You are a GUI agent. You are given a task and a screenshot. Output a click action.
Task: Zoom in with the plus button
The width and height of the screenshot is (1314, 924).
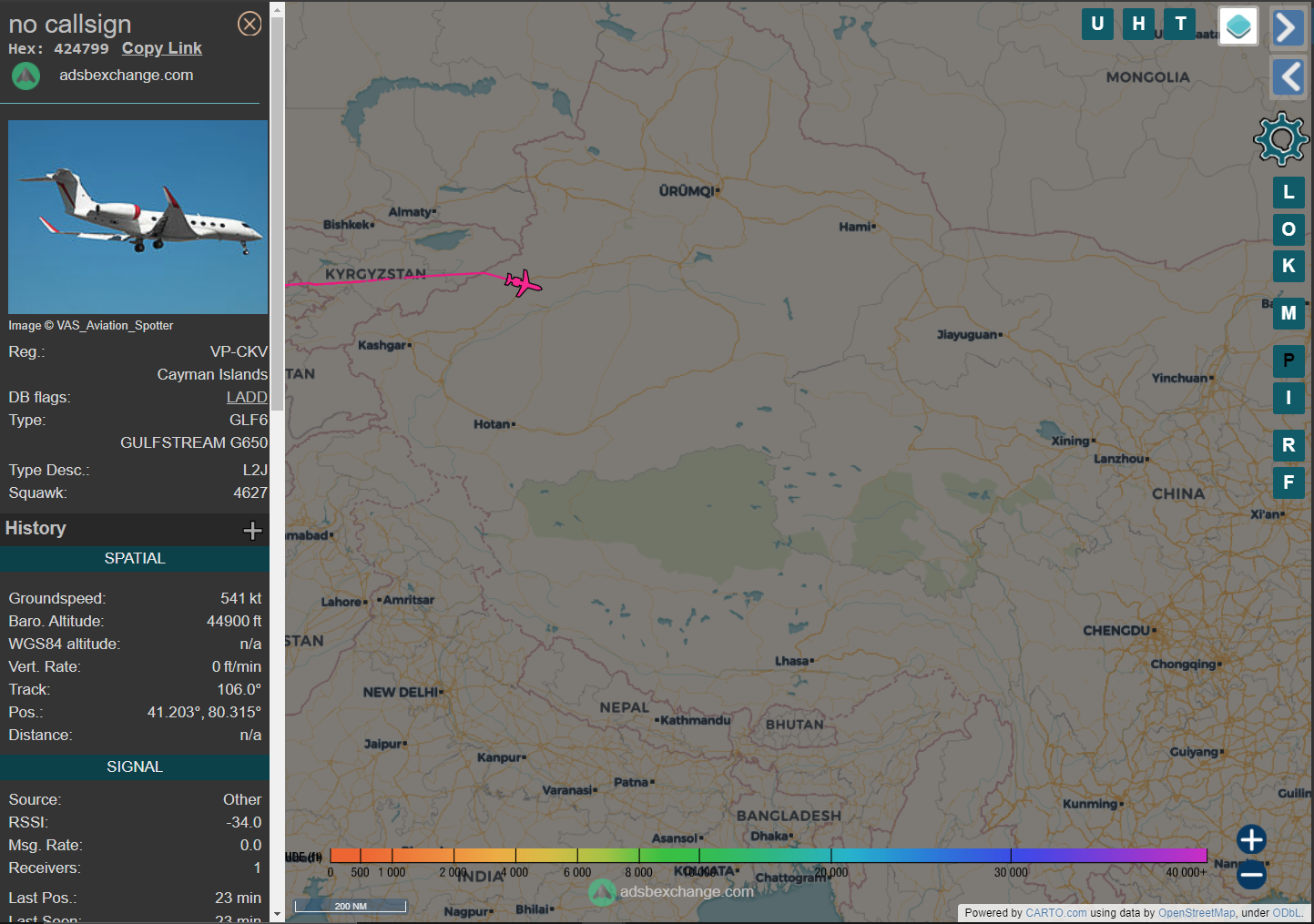coord(1251,839)
